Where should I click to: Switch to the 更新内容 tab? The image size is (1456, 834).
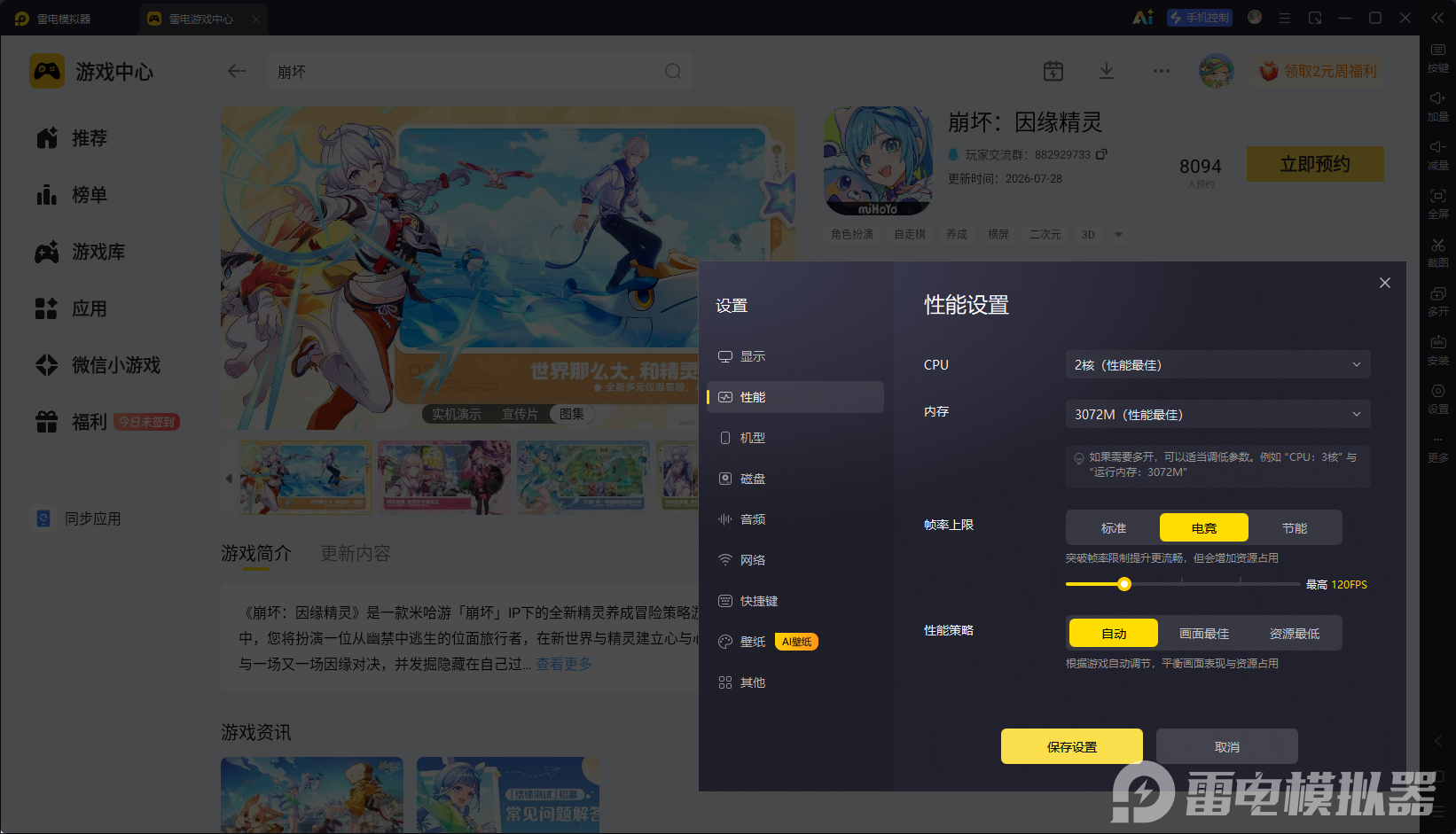(356, 553)
